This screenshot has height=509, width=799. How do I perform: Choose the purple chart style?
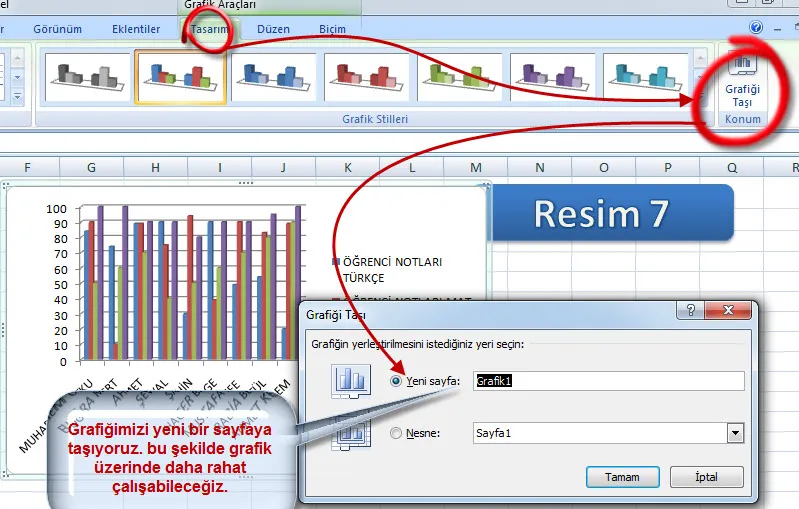tap(553, 77)
